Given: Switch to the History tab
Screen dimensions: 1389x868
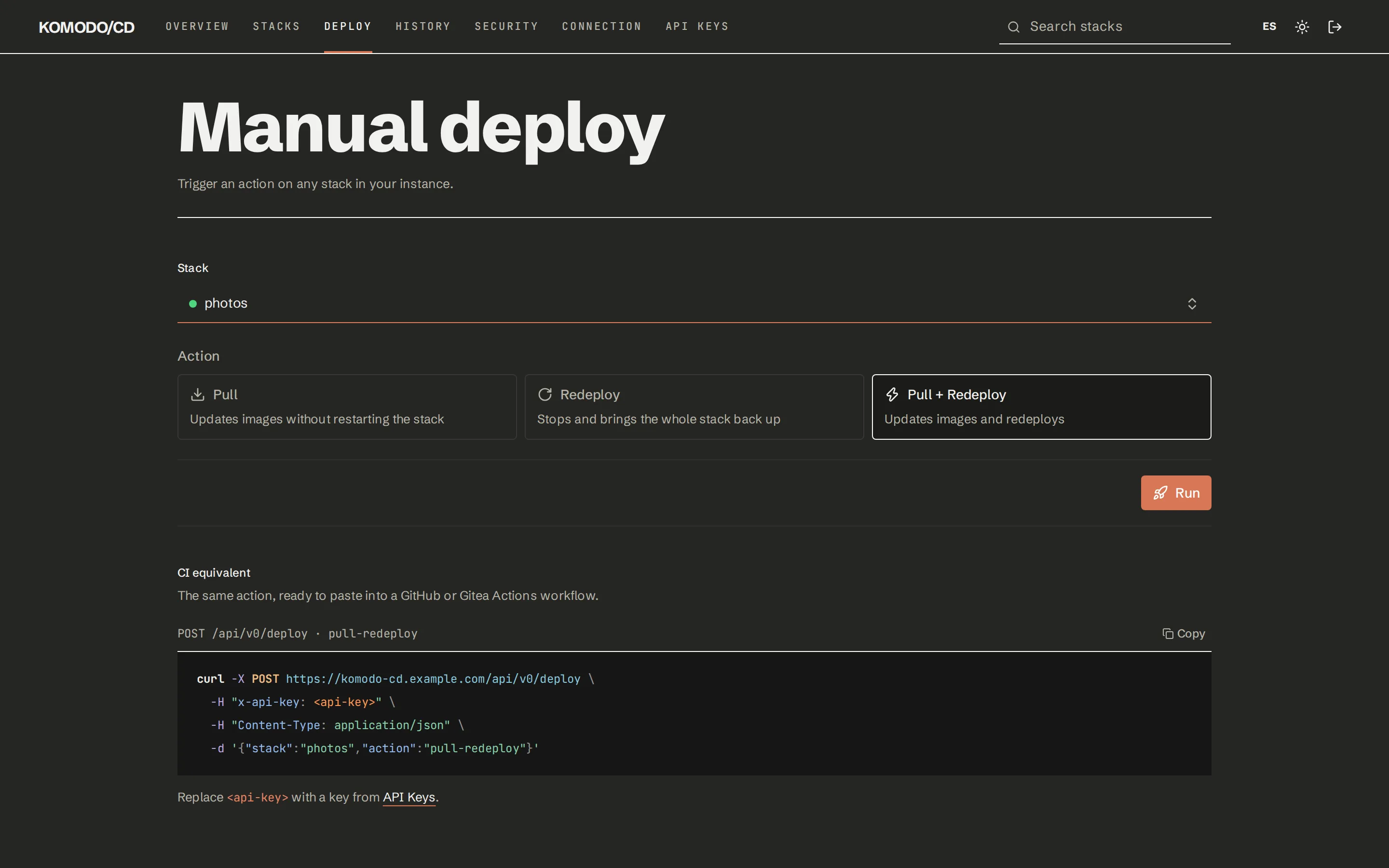Looking at the screenshot, I should 423,27.
